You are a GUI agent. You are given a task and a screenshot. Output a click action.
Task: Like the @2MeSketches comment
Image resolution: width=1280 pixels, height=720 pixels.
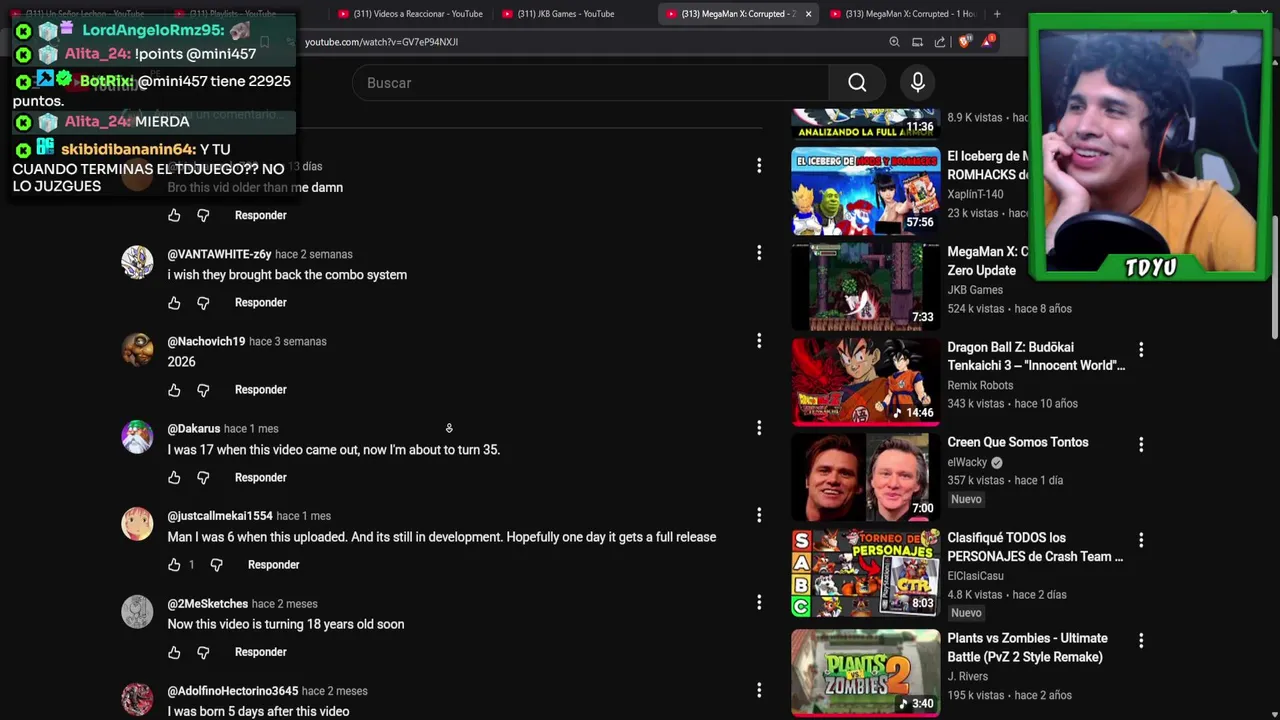pyautogui.click(x=174, y=652)
